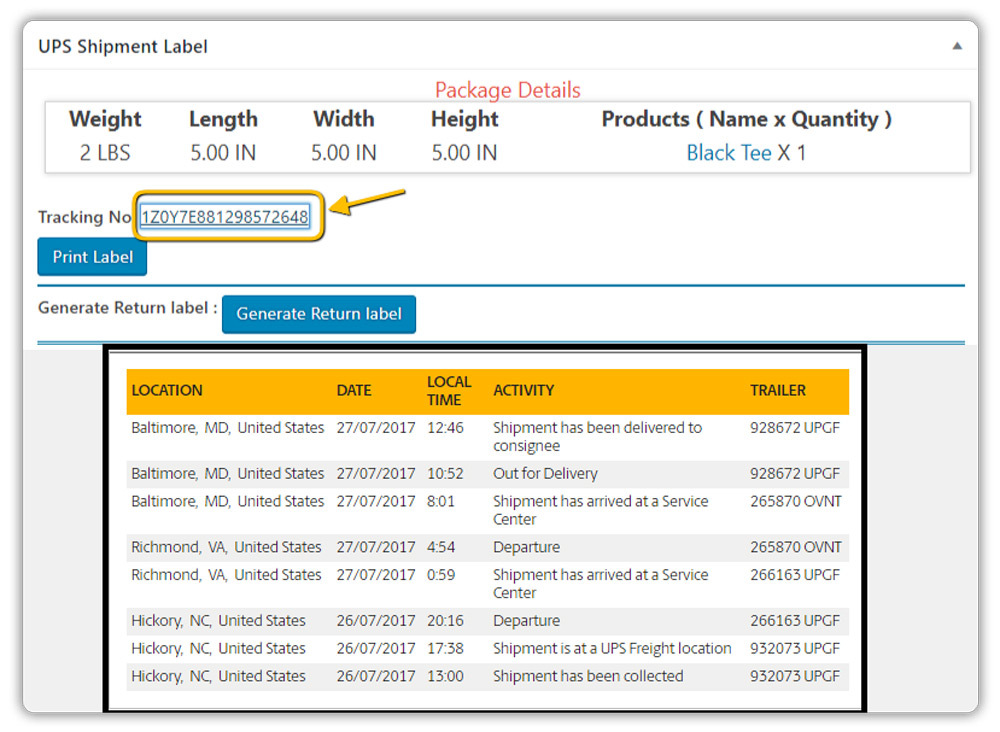This screenshot has height=732, width=1000.
Task: Select Baltimore, MD location in 10:52 row
Action: tap(228, 474)
